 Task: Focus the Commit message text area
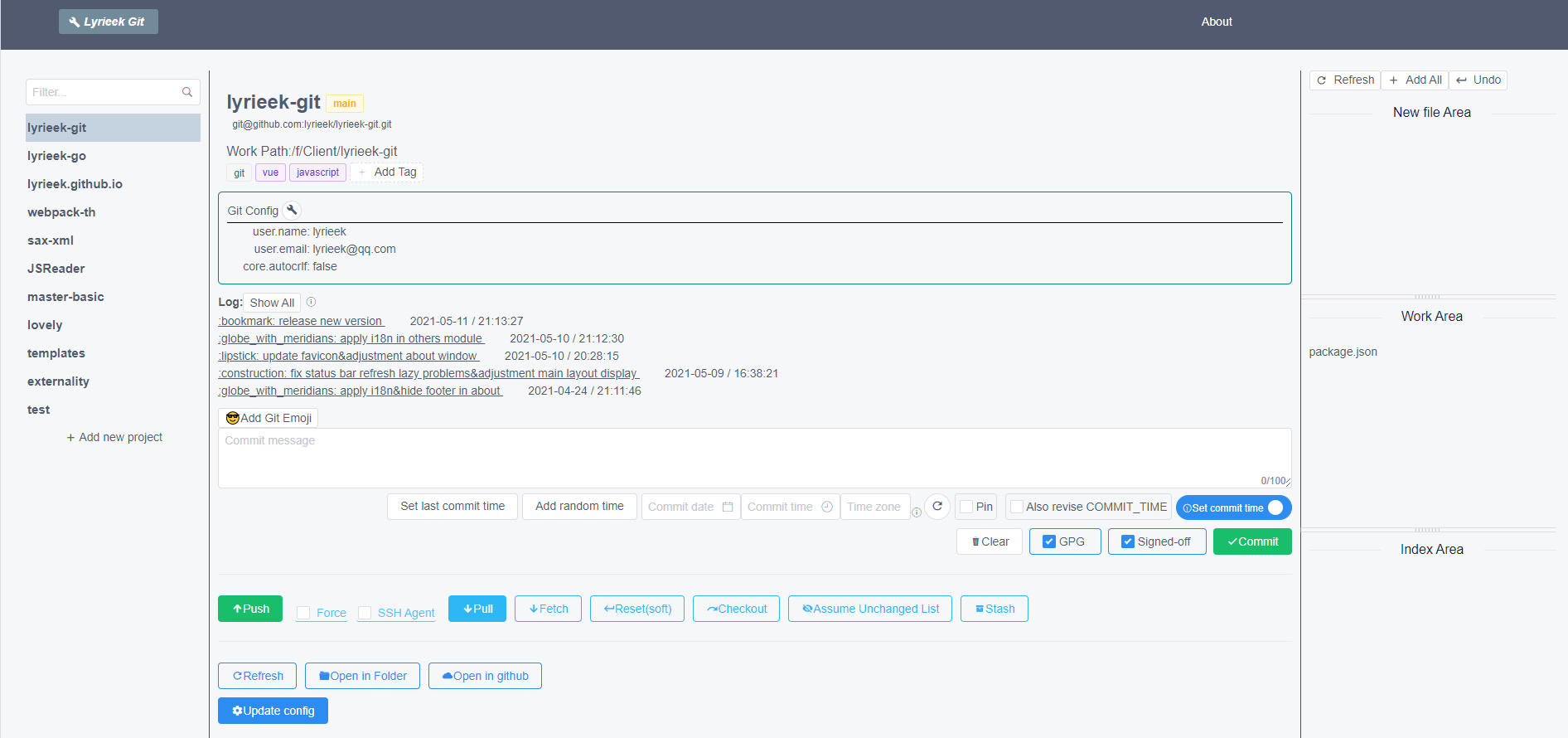point(754,458)
